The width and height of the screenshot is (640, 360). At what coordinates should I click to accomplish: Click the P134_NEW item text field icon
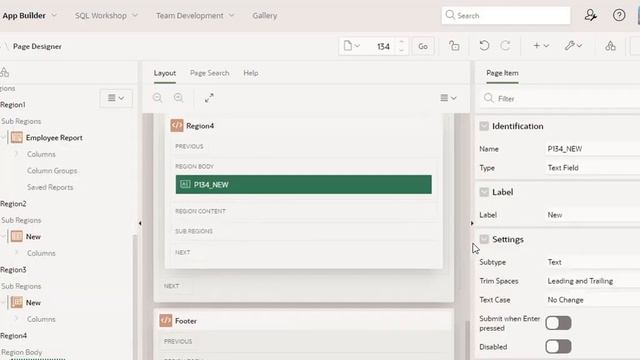[x=185, y=184]
